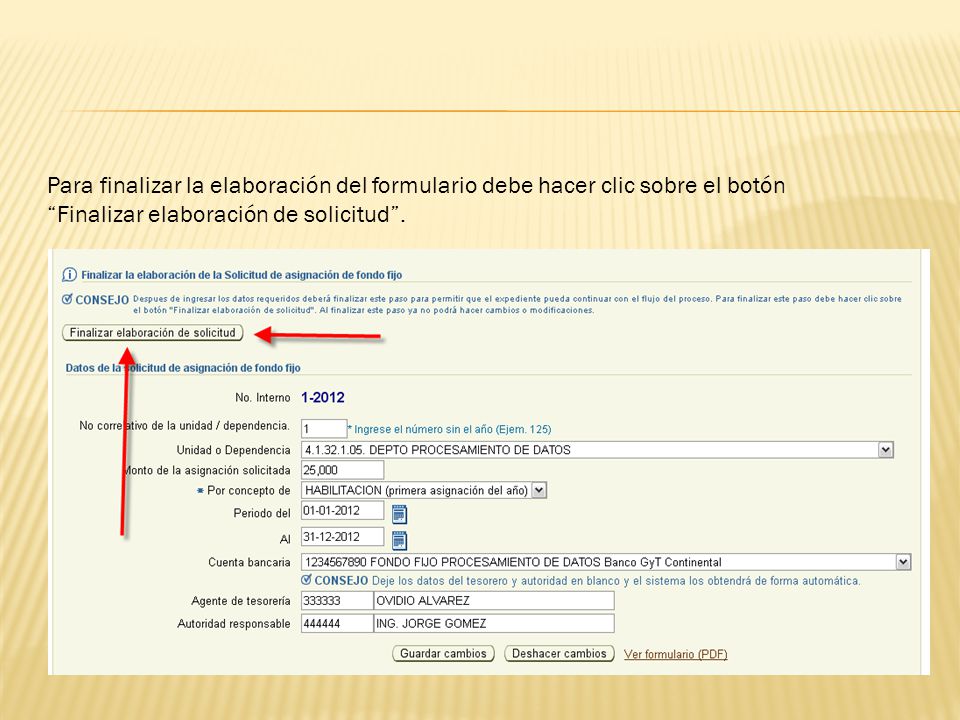The height and width of the screenshot is (720, 960).
Task: Open calendar icon for Al date
Action: tap(399, 540)
